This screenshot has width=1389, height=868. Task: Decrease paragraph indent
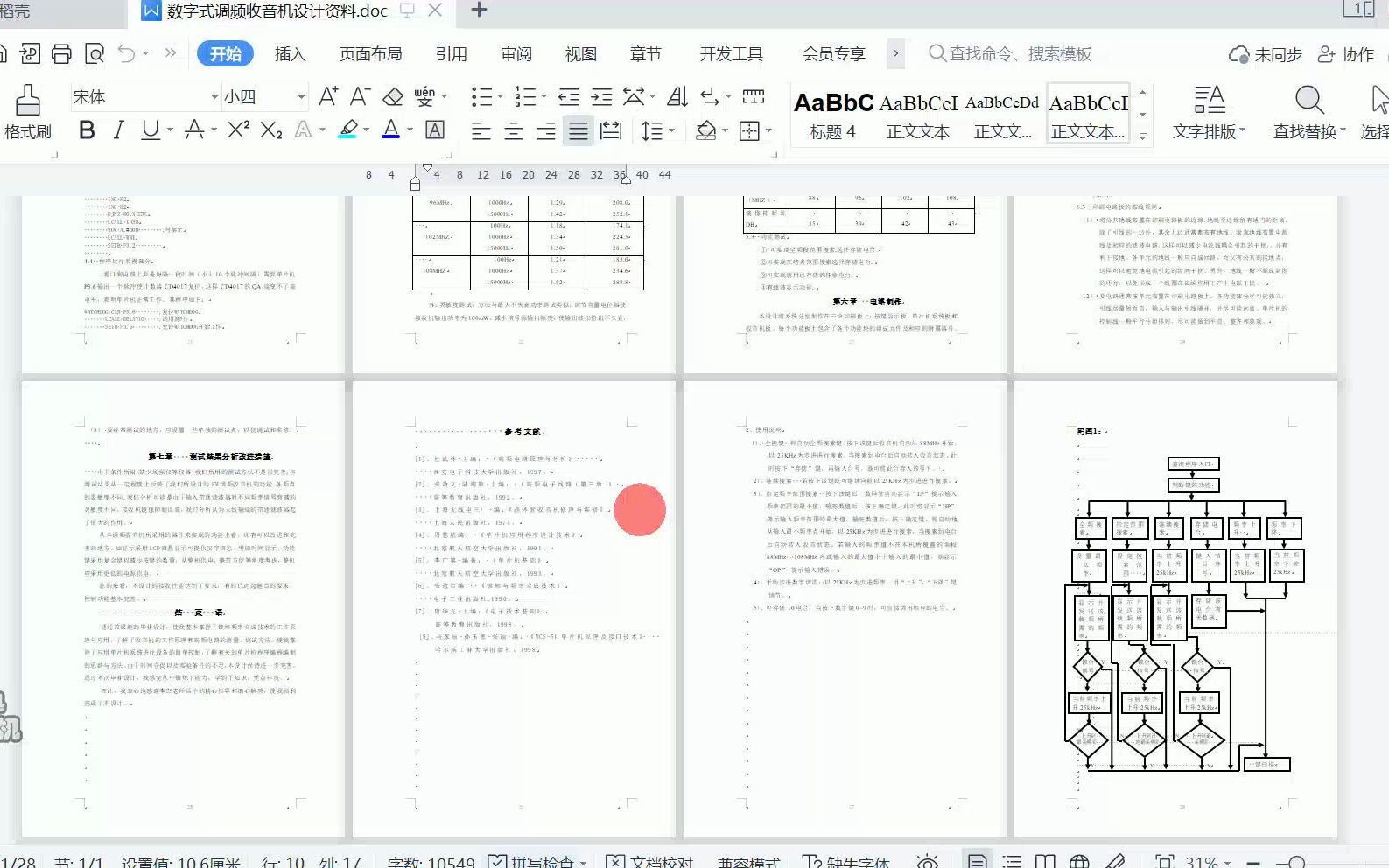coord(569,96)
